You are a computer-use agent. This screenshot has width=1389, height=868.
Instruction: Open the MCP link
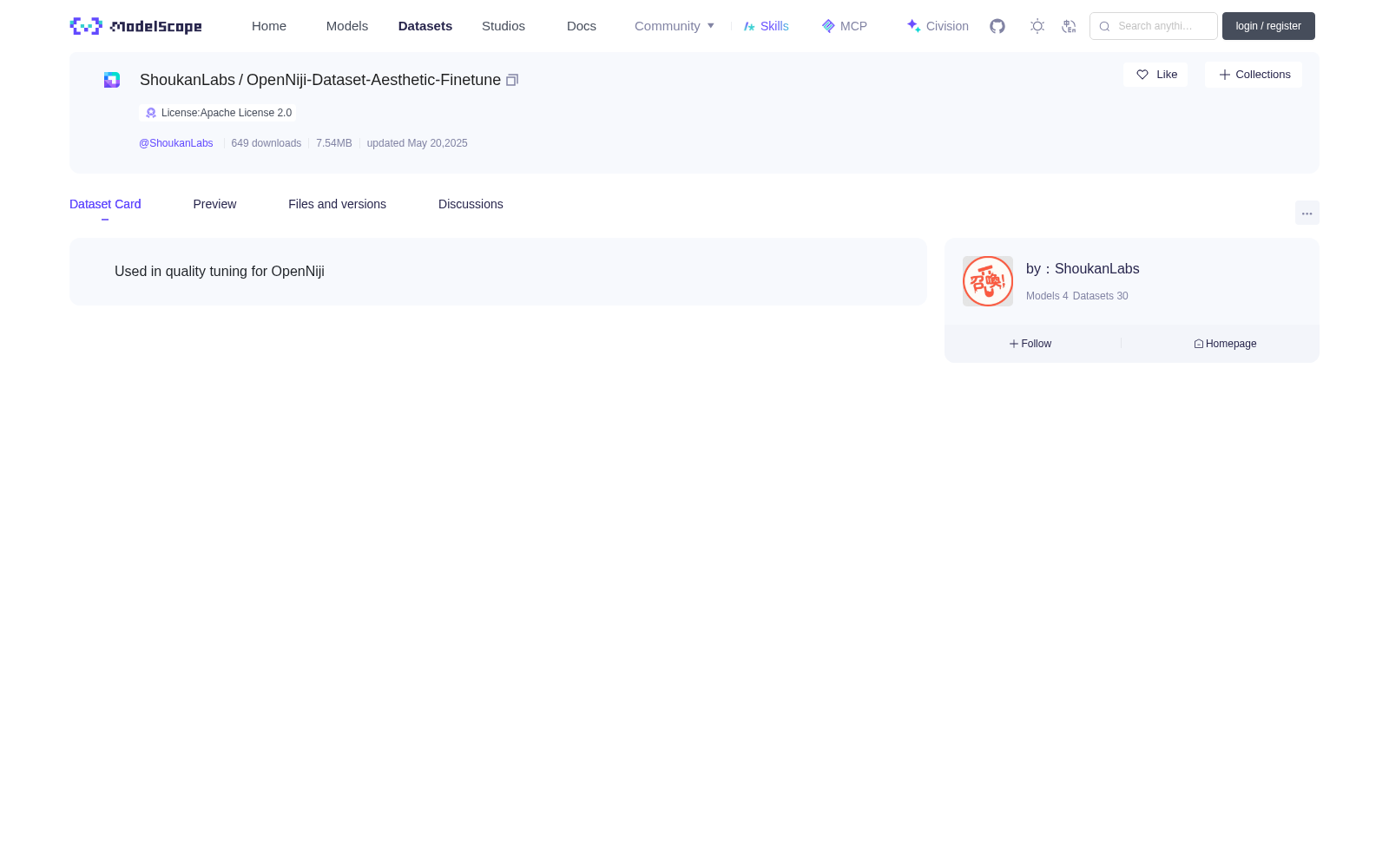pos(845,26)
